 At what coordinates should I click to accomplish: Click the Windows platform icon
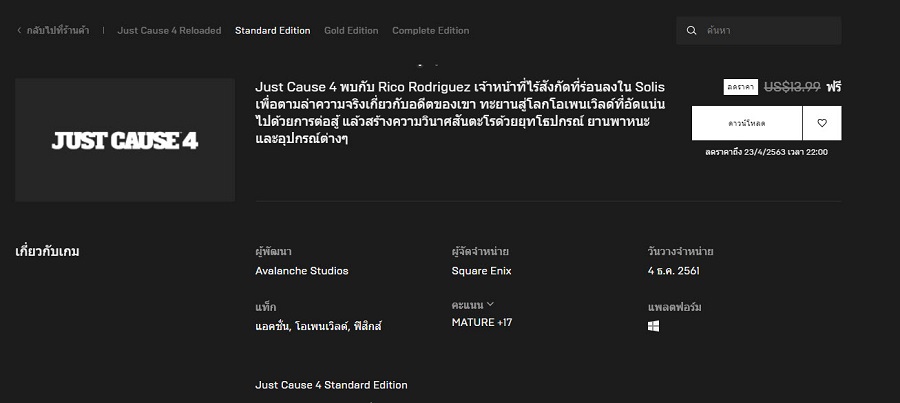click(653, 326)
